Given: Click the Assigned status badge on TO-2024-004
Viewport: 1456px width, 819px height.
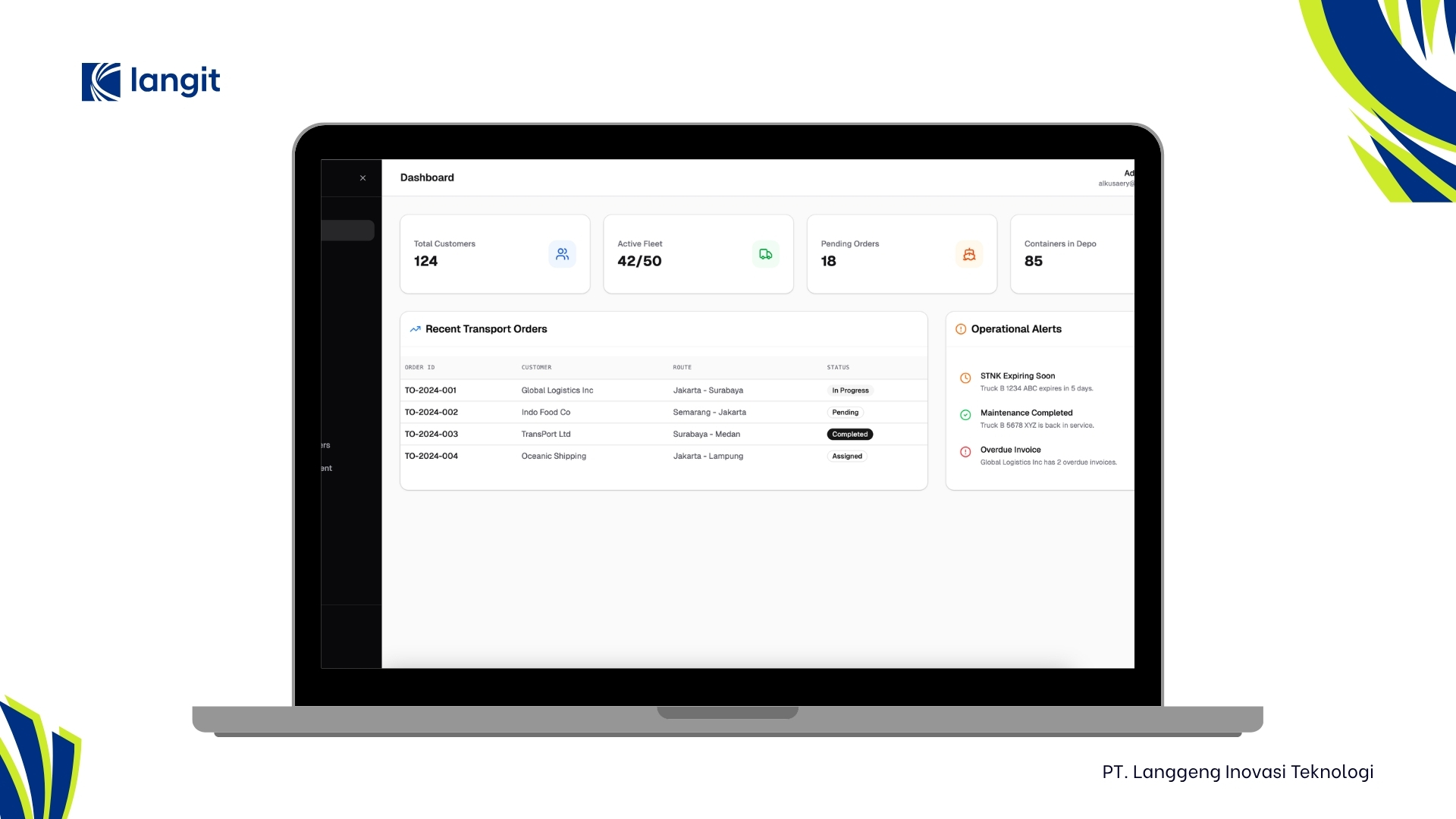Looking at the screenshot, I should [846, 456].
